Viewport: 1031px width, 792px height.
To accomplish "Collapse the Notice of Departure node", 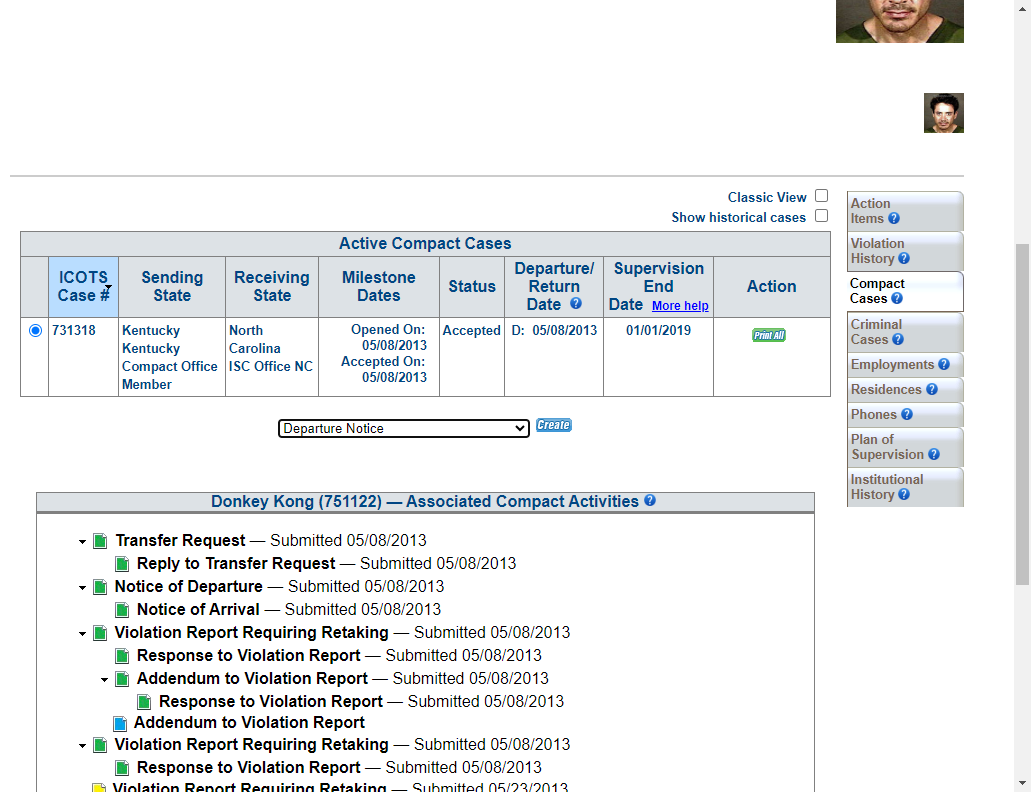I will pos(82,588).
